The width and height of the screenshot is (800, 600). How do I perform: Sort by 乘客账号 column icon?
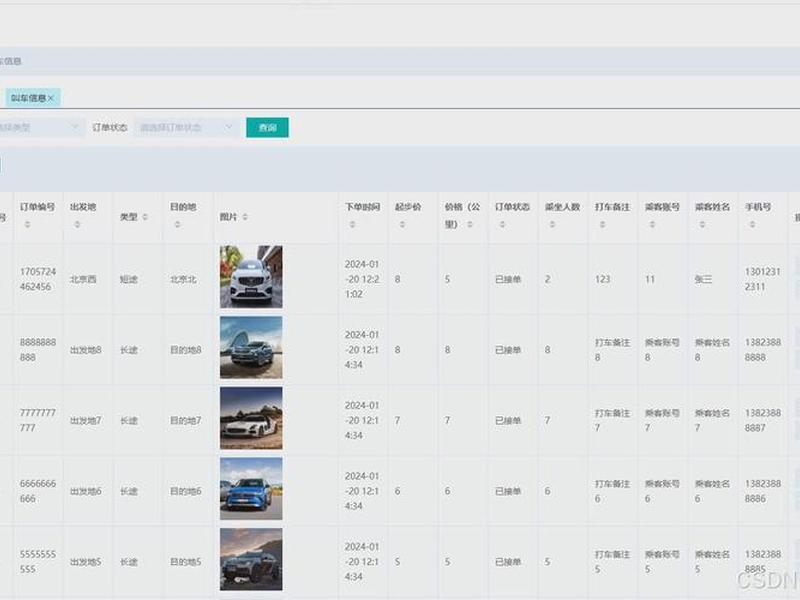[653, 224]
